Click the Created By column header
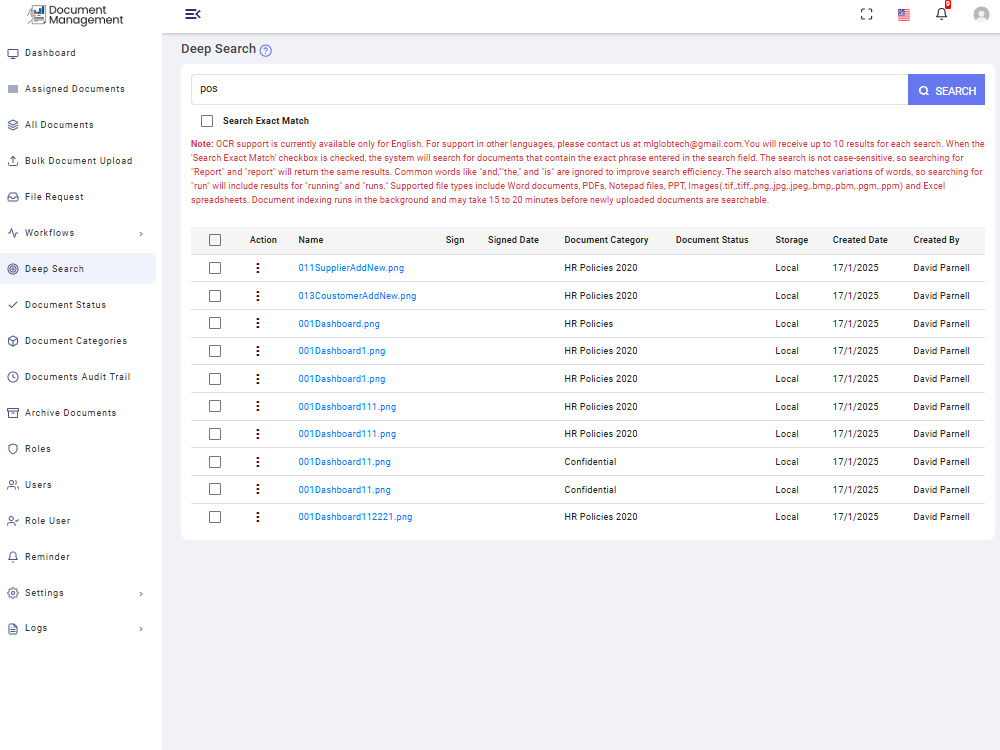 point(936,240)
